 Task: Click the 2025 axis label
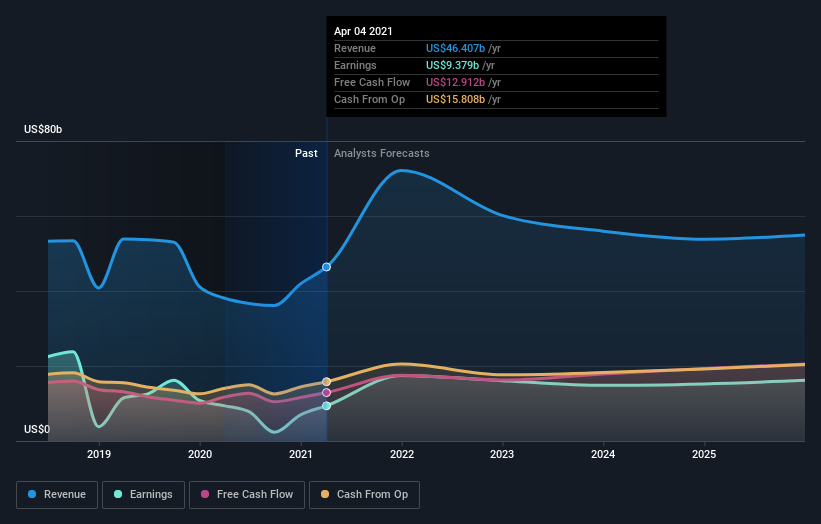(x=704, y=454)
